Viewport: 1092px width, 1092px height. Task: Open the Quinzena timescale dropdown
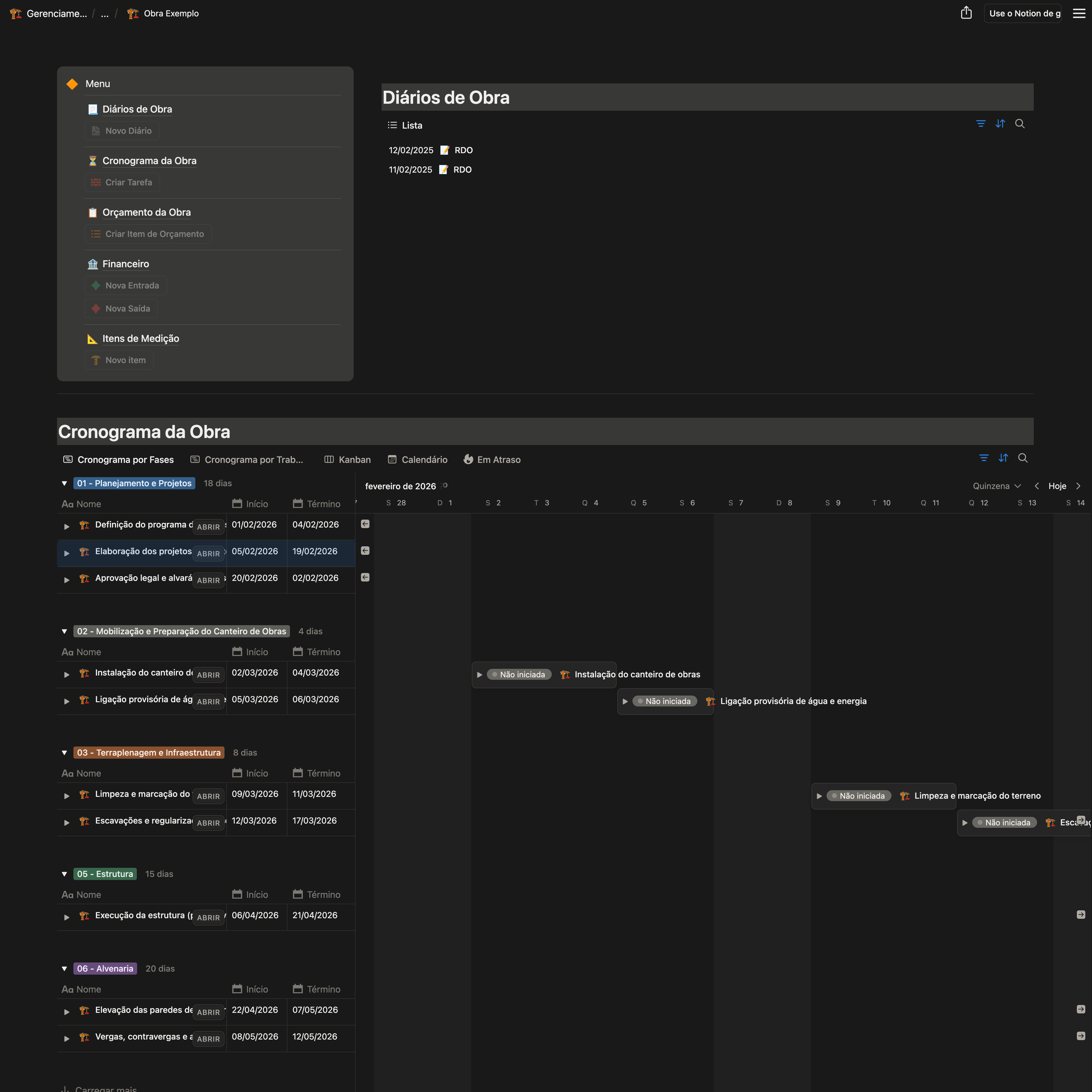pyautogui.click(x=996, y=486)
